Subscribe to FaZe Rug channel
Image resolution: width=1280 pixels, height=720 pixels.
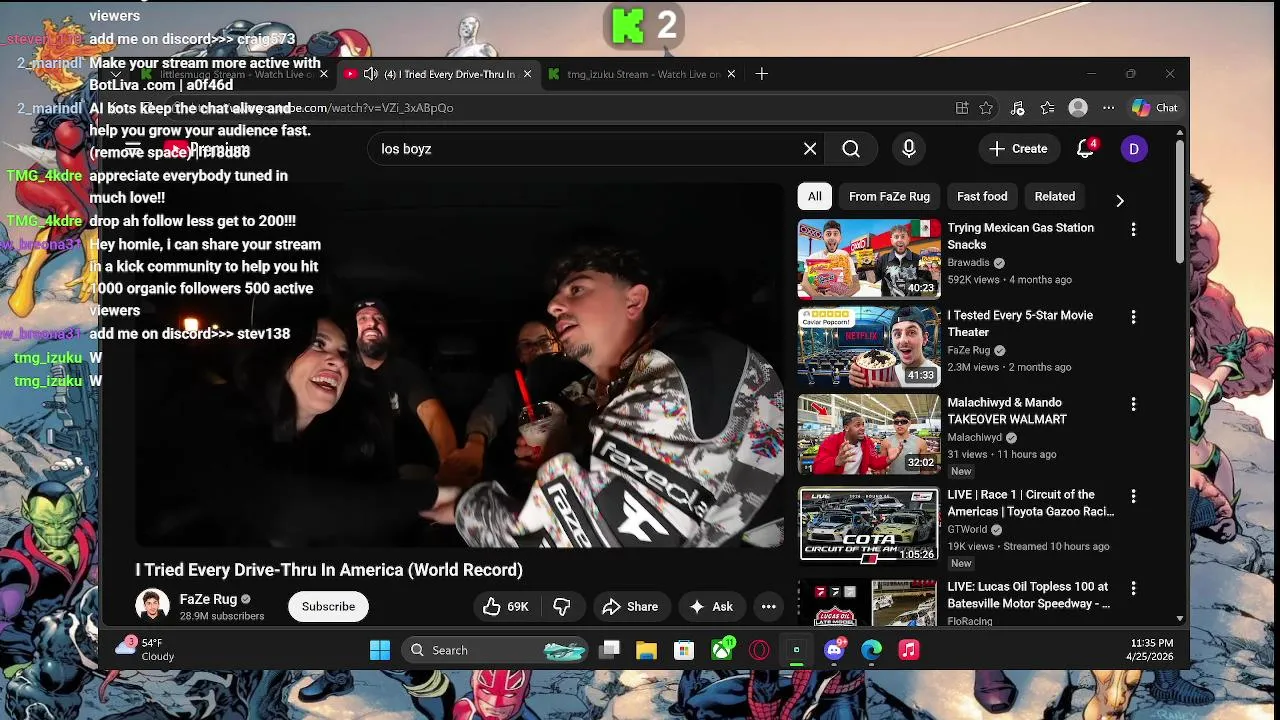(328, 606)
